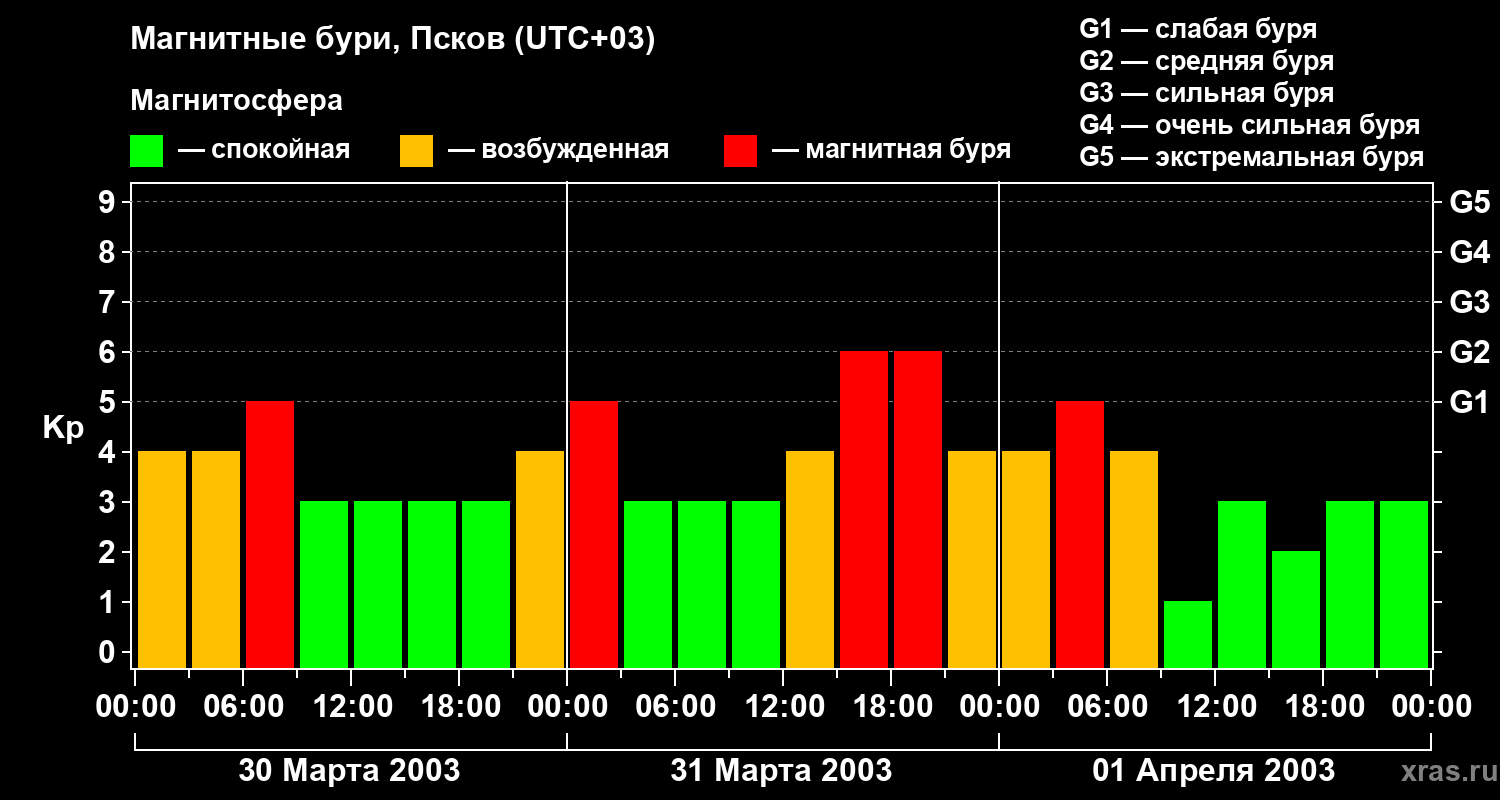Click the green 18:00–21:00 bar on 30 Марта

pyautogui.click(x=486, y=585)
